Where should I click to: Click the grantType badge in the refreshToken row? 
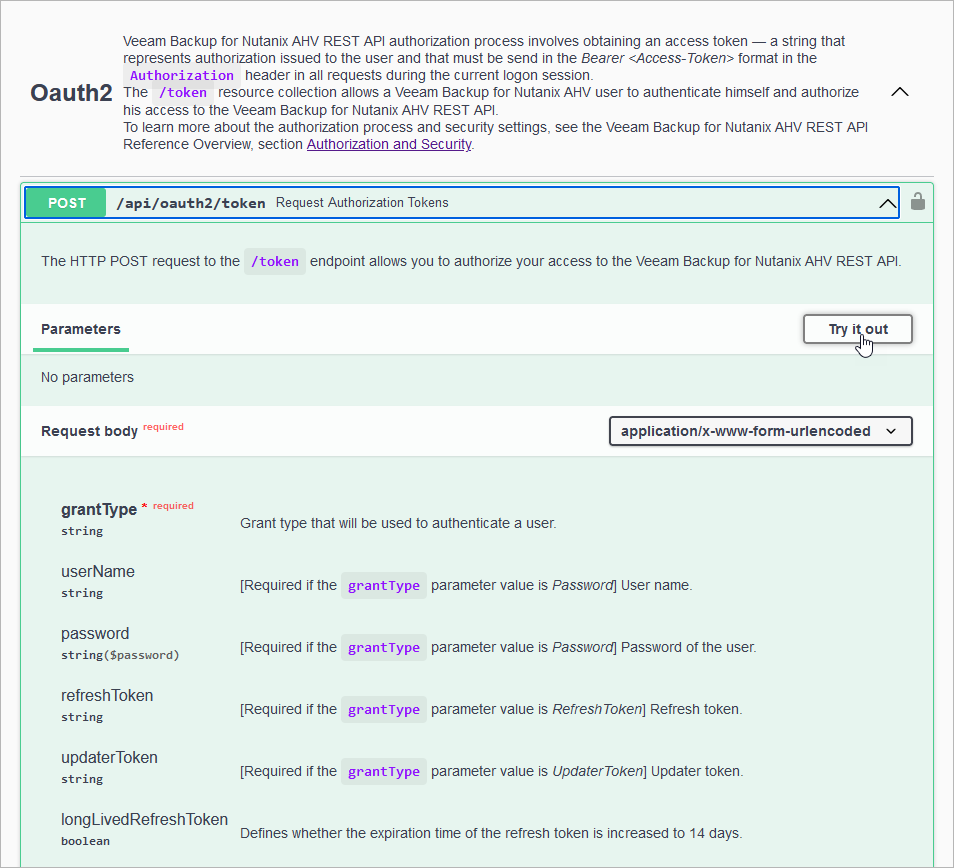383,709
